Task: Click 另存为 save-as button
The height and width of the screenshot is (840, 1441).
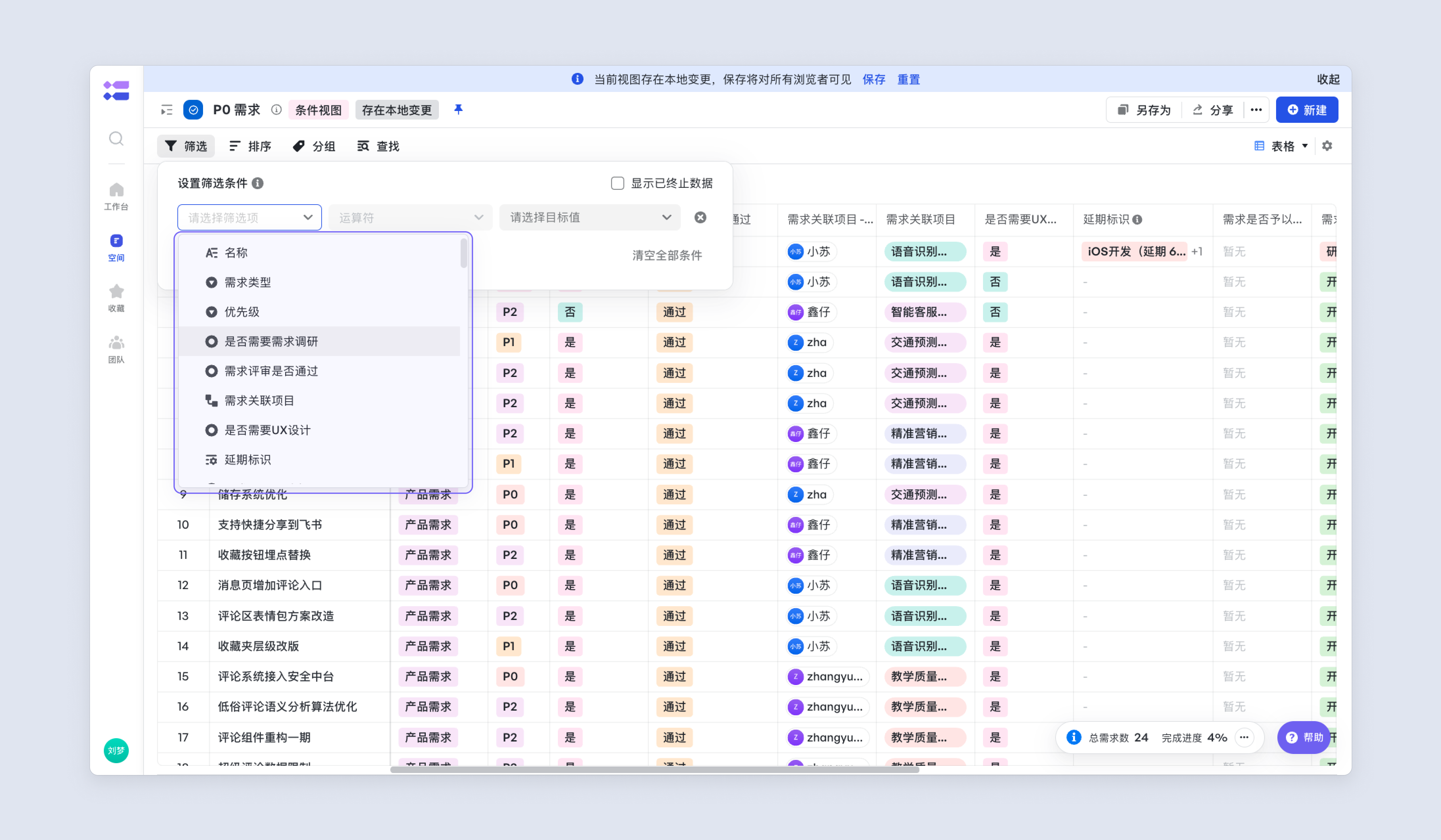Action: [1144, 110]
